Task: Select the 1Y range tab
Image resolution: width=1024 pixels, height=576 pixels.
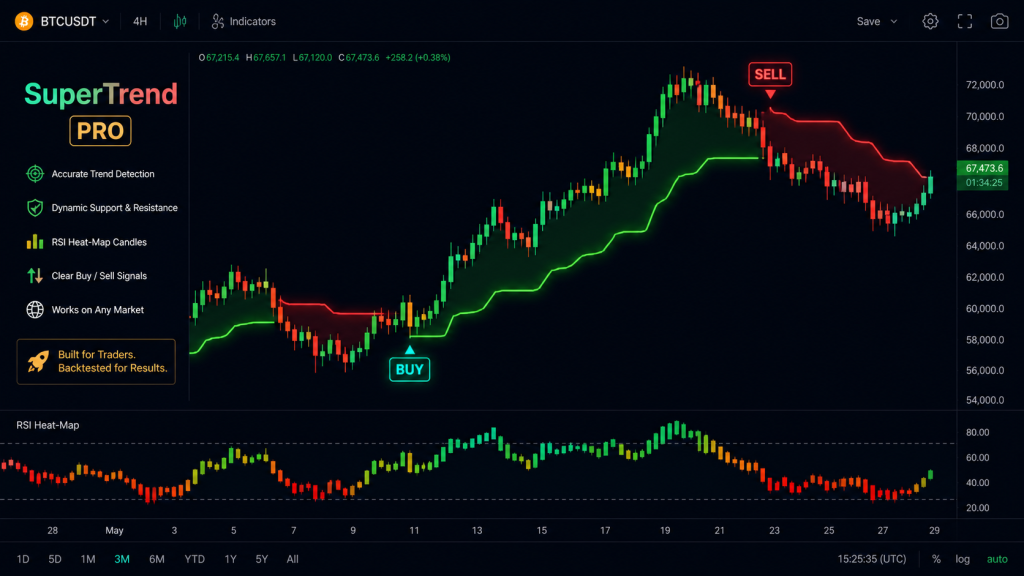Action: coord(230,559)
